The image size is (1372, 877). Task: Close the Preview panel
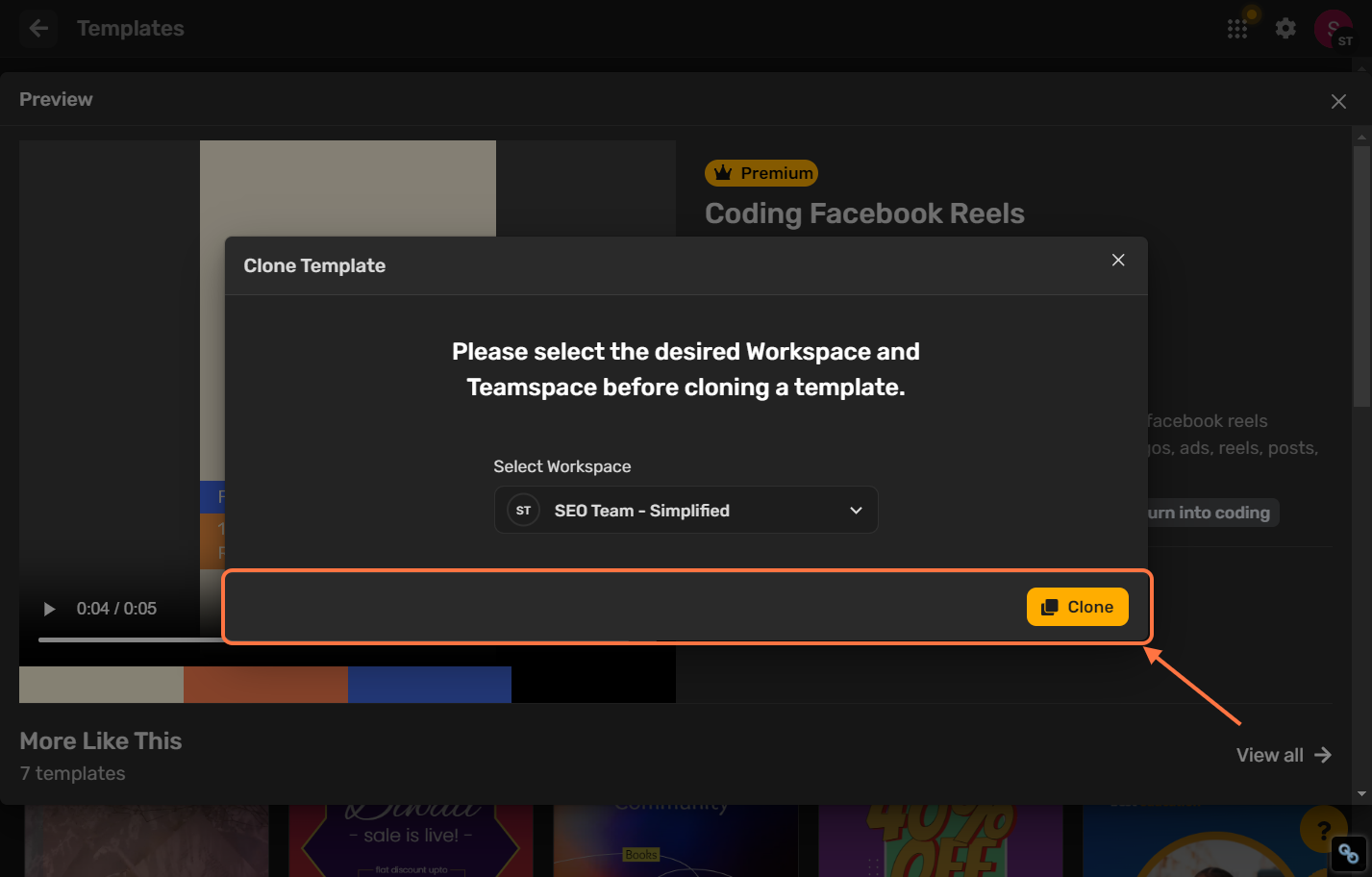coord(1338,101)
